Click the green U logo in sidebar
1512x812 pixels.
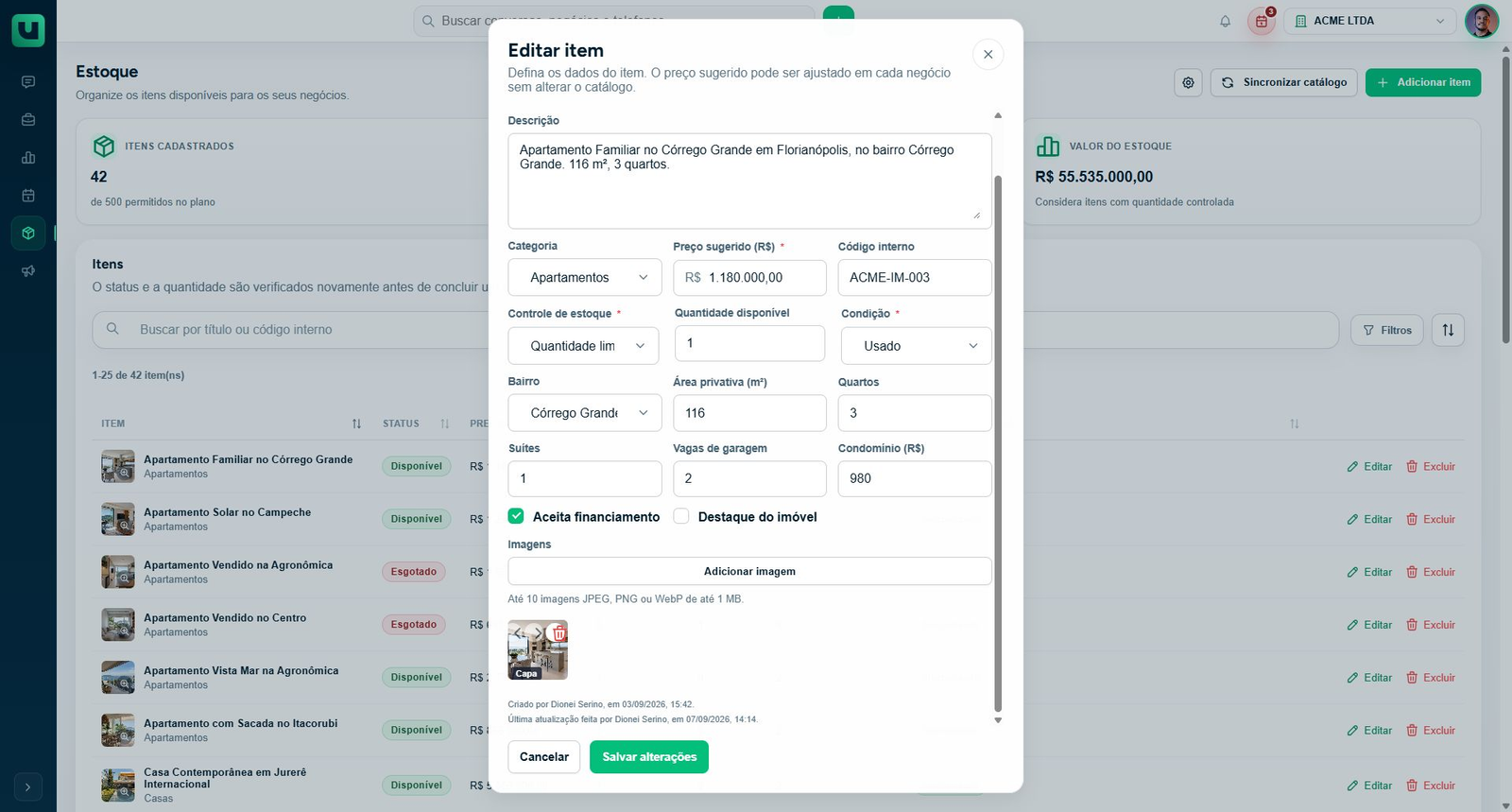tap(28, 29)
